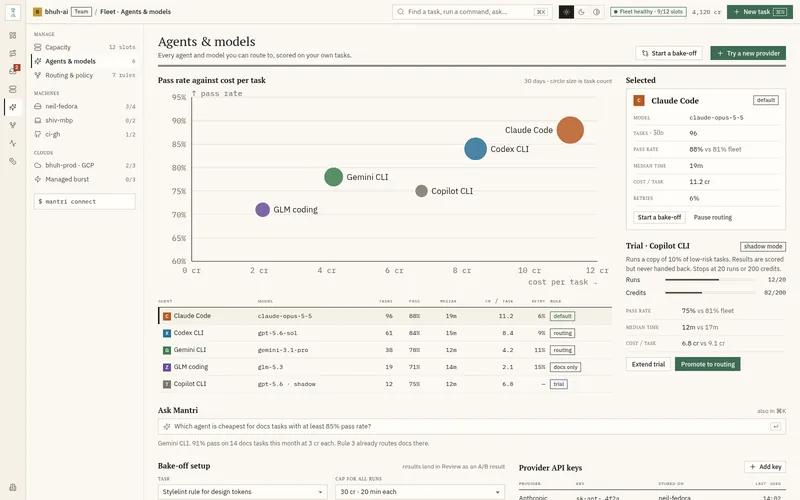
Task: Open the stacked-servers capacity icon in left rail
Action: pyautogui.click(x=13, y=89)
